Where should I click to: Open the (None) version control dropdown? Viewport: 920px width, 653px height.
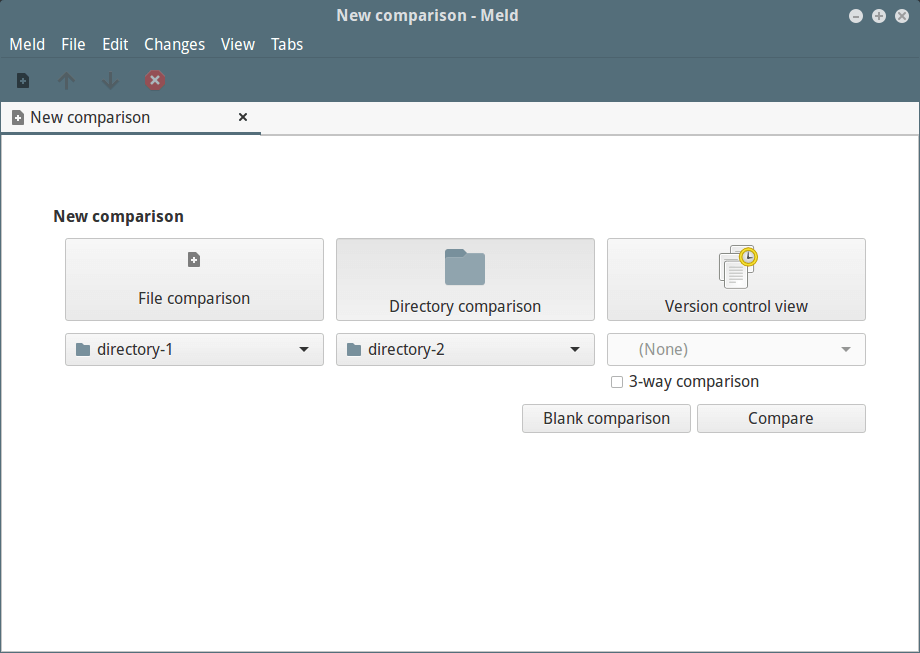point(845,349)
